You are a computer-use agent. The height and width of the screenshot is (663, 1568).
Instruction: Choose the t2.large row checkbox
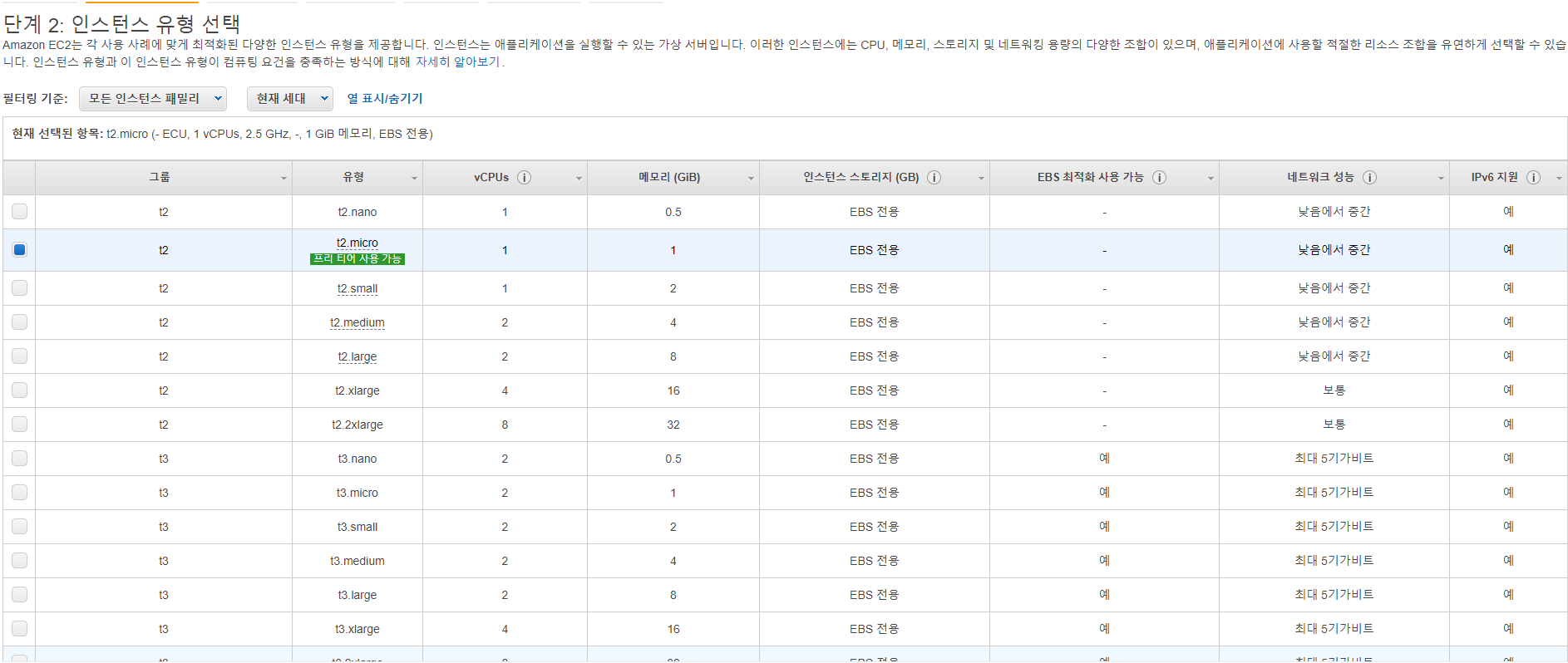(x=19, y=356)
